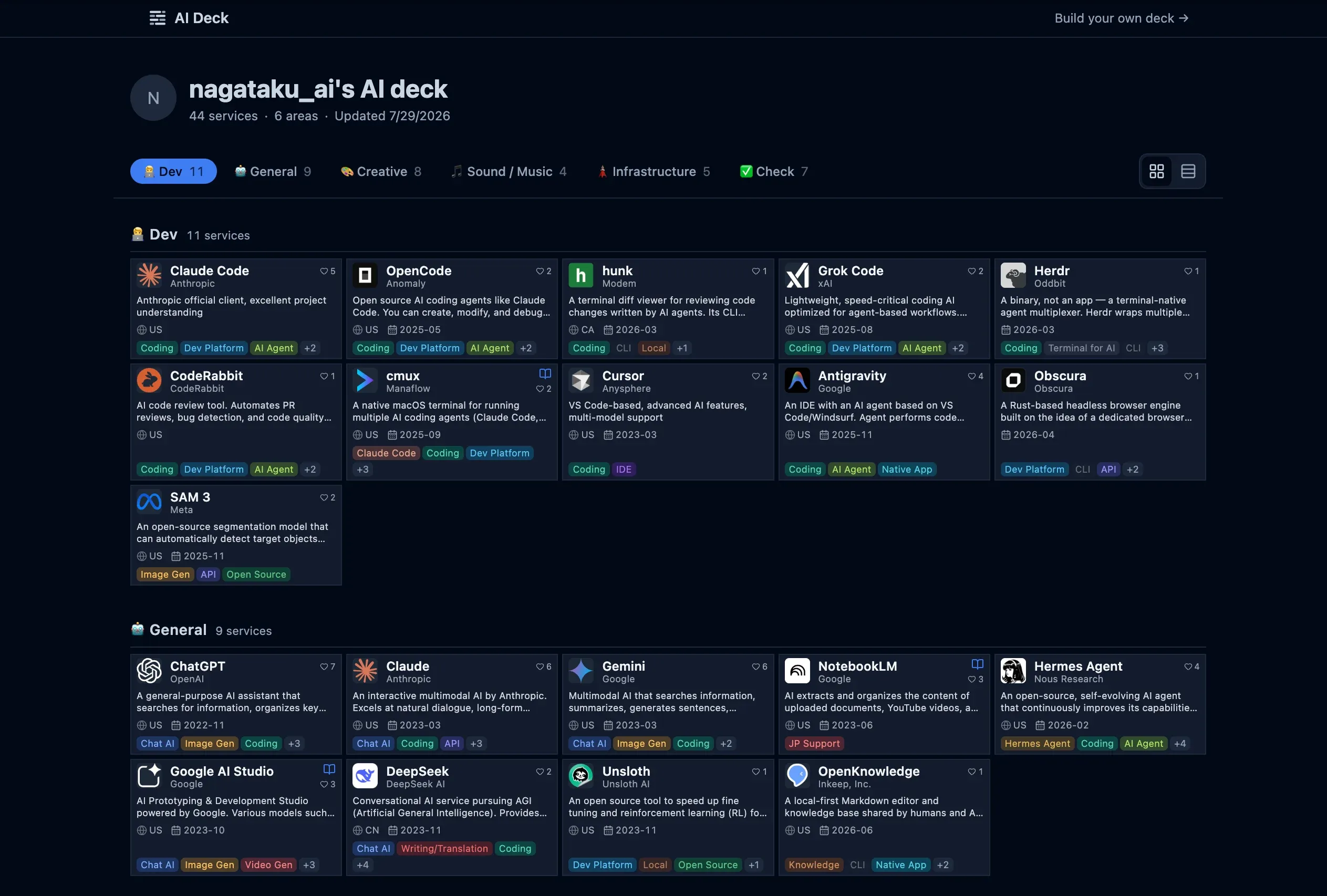Select the Infrastructure tab

[x=654, y=171]
